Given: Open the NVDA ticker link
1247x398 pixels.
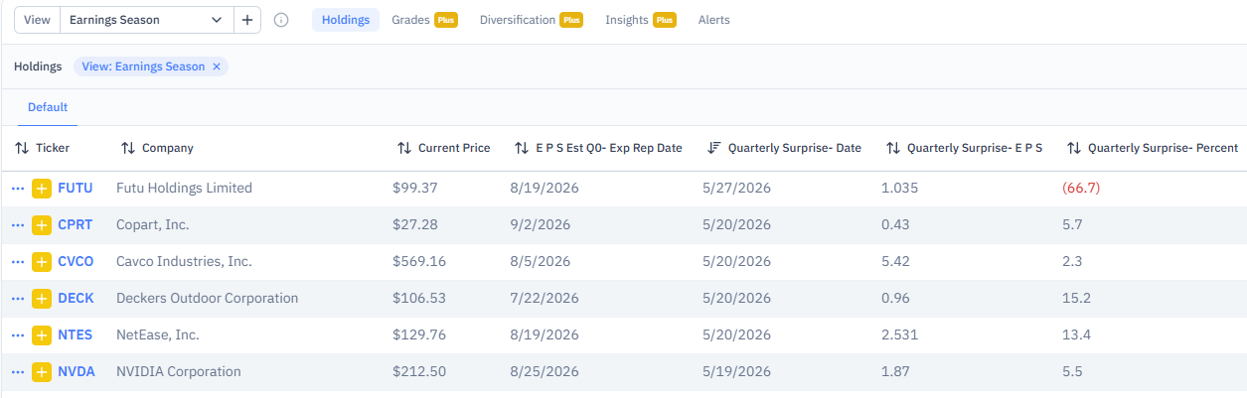Looking at the screenshot, I should click(x=77, y=372).
